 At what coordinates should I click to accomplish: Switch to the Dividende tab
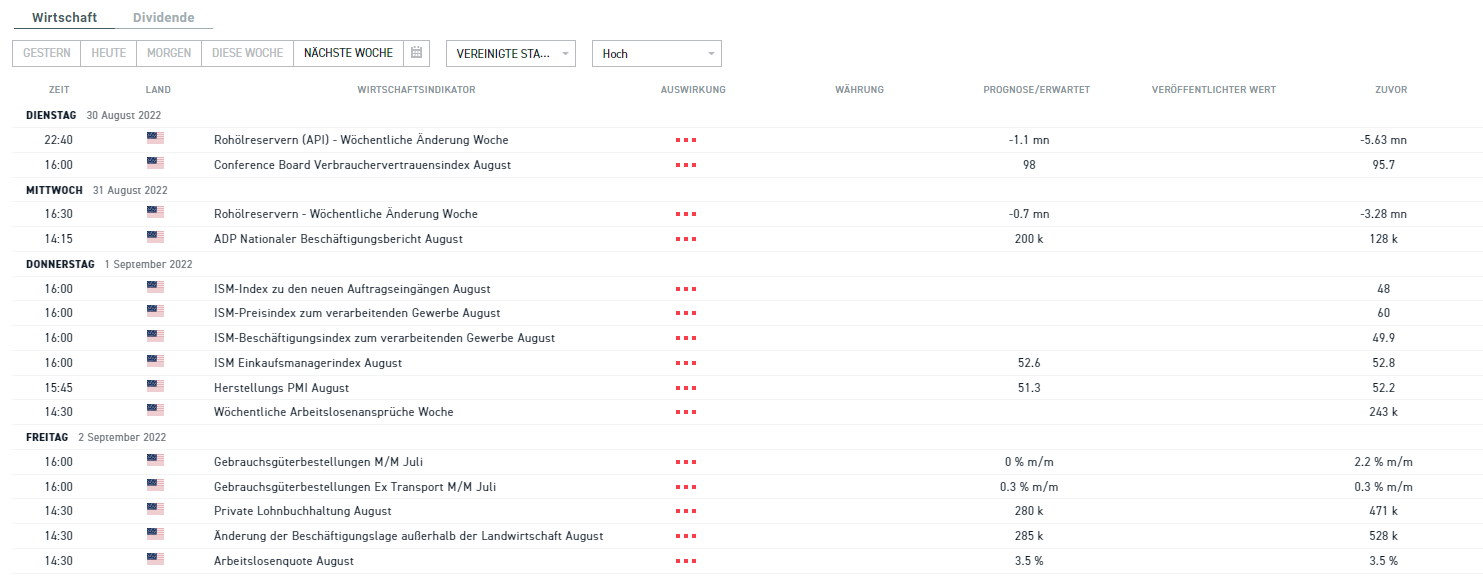pyautogui.click(x=164, y=18)
